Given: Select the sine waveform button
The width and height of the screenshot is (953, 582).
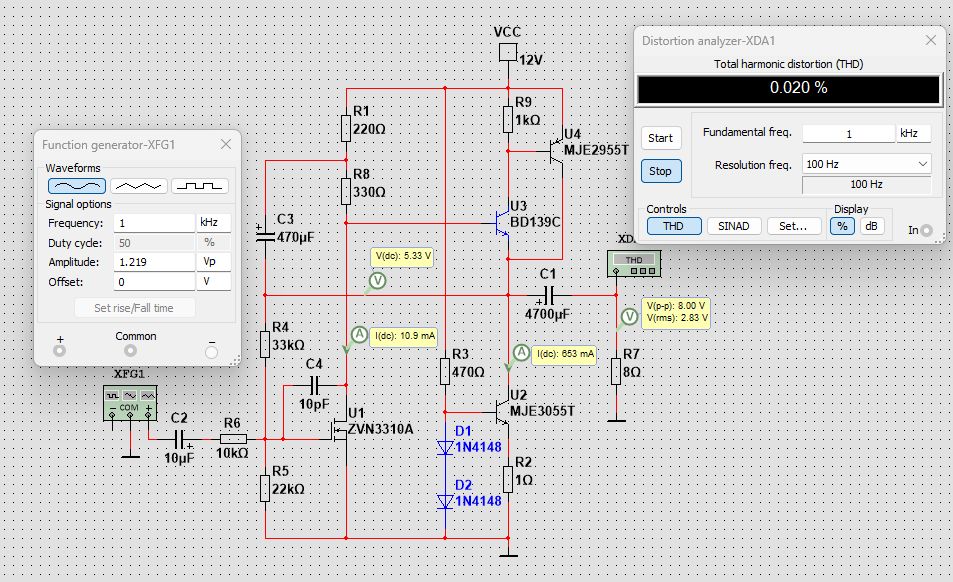Looking at the screenshot, I should click(x=77, y=185).
